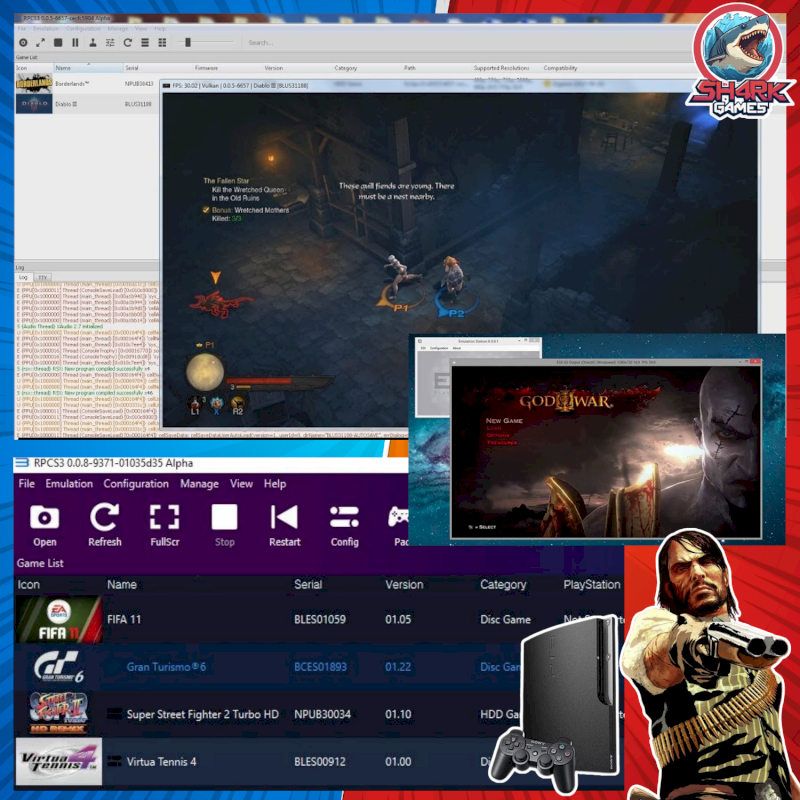
Task: Click the Pause icon in the light RPCS3 toolbar
Action: 76,43
